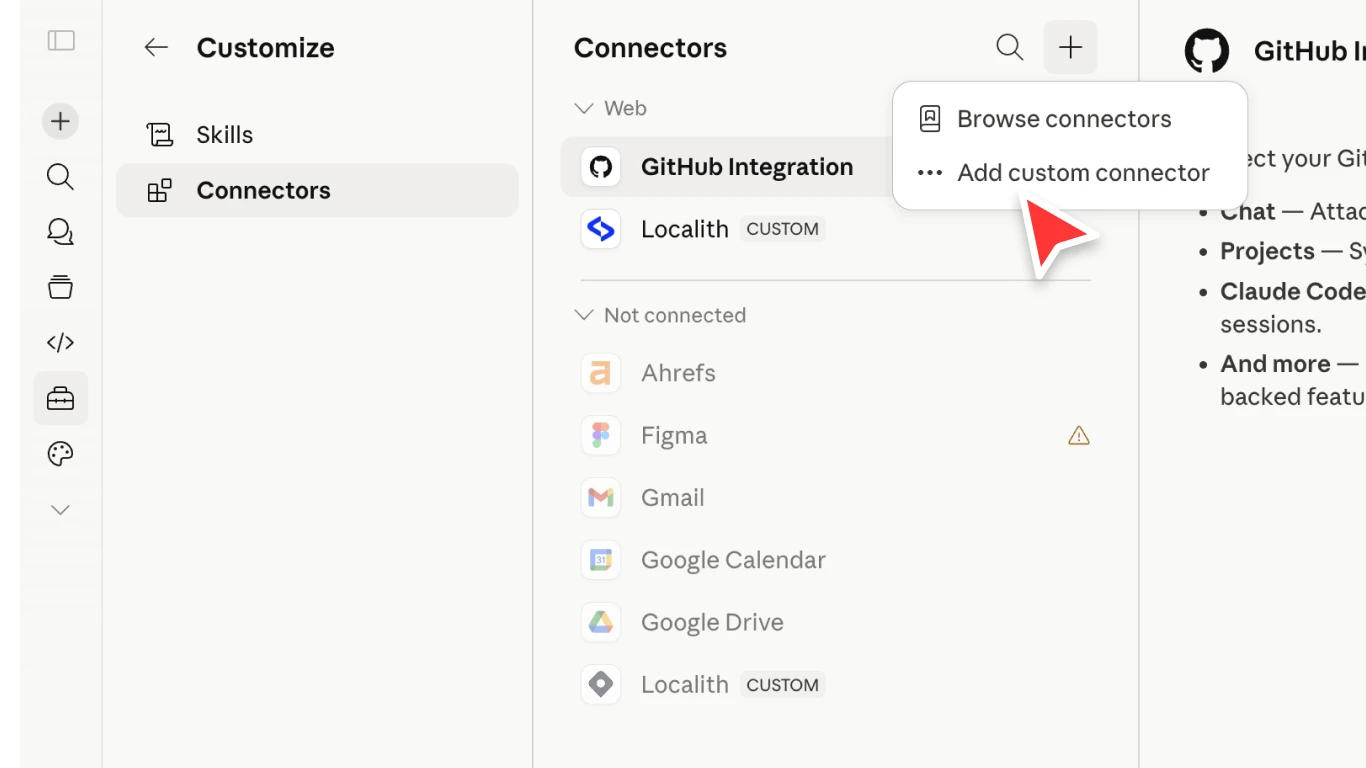Image resolution: width=1366 pixels, height=768 pixels.
Task: Choose Add custom connector from the menu
Action: [1084, 172]
